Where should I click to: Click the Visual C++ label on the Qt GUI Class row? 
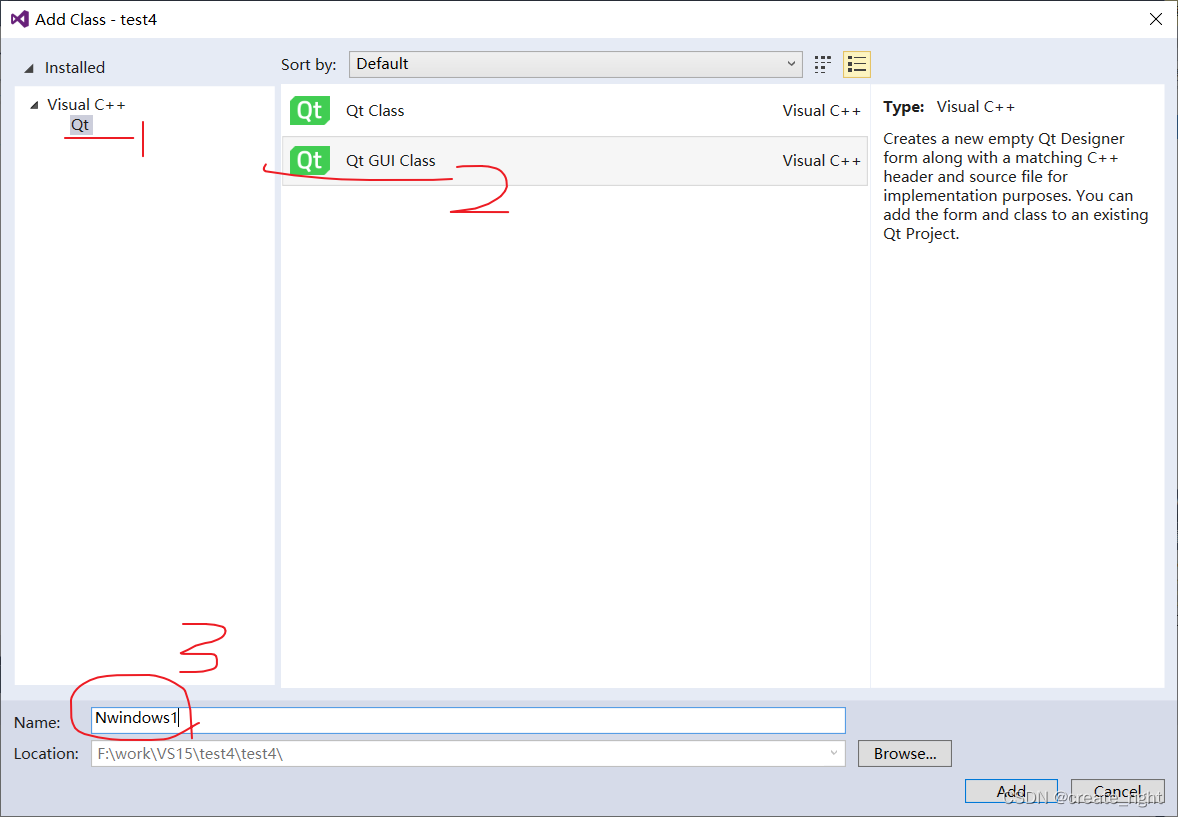[x=821, y=161]
